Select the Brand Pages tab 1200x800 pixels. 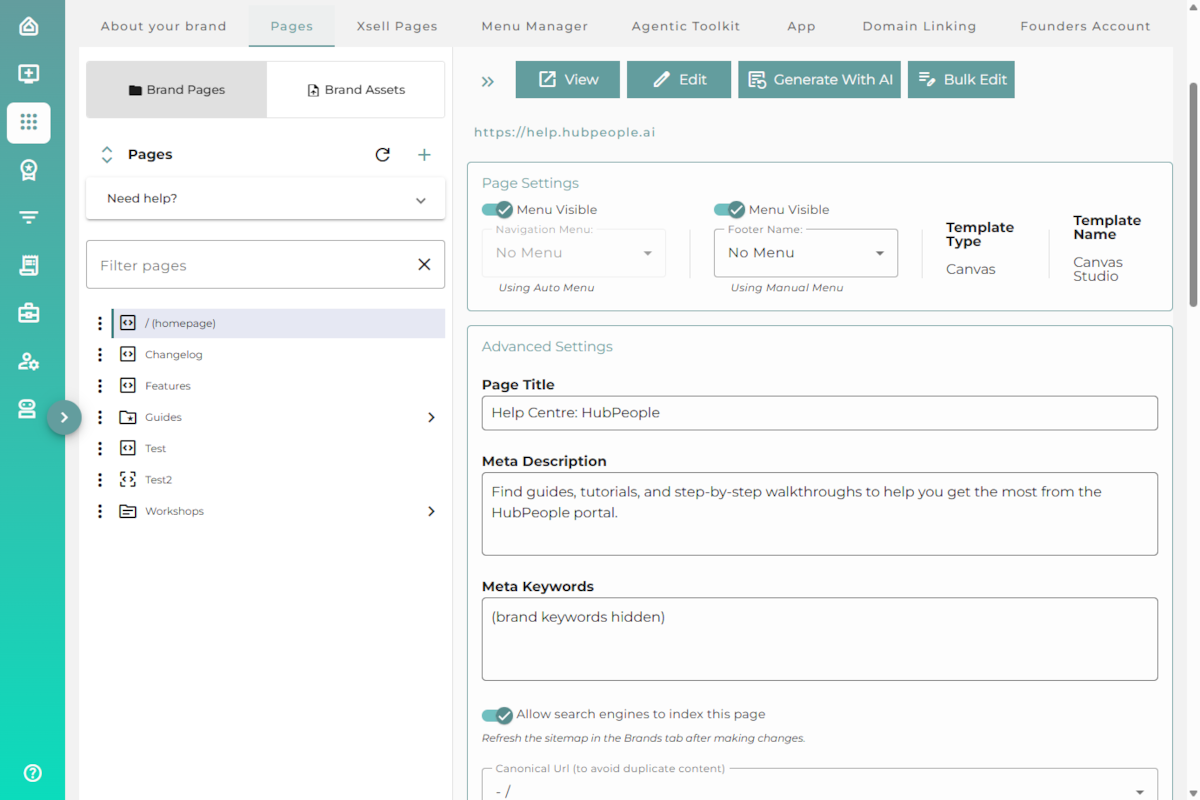(177, 90)
